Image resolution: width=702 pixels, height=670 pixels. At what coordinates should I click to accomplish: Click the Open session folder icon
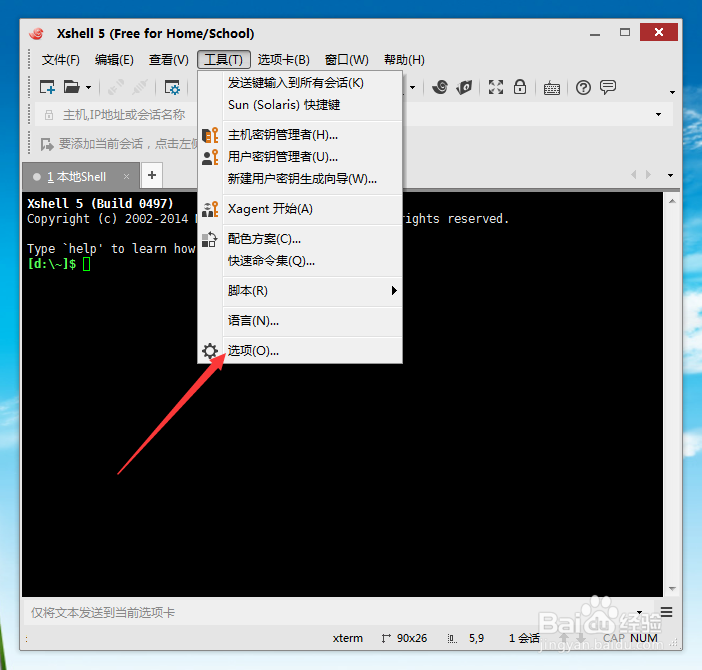(72, 87)
